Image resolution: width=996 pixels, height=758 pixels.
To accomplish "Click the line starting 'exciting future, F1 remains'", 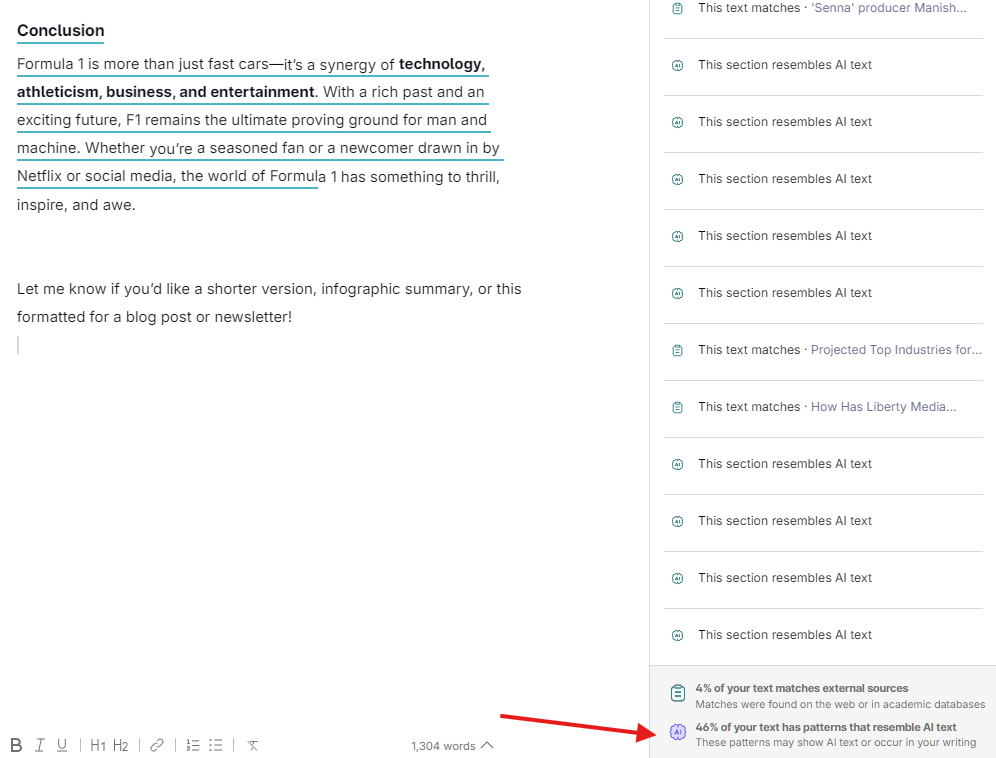I will point(252,119).
